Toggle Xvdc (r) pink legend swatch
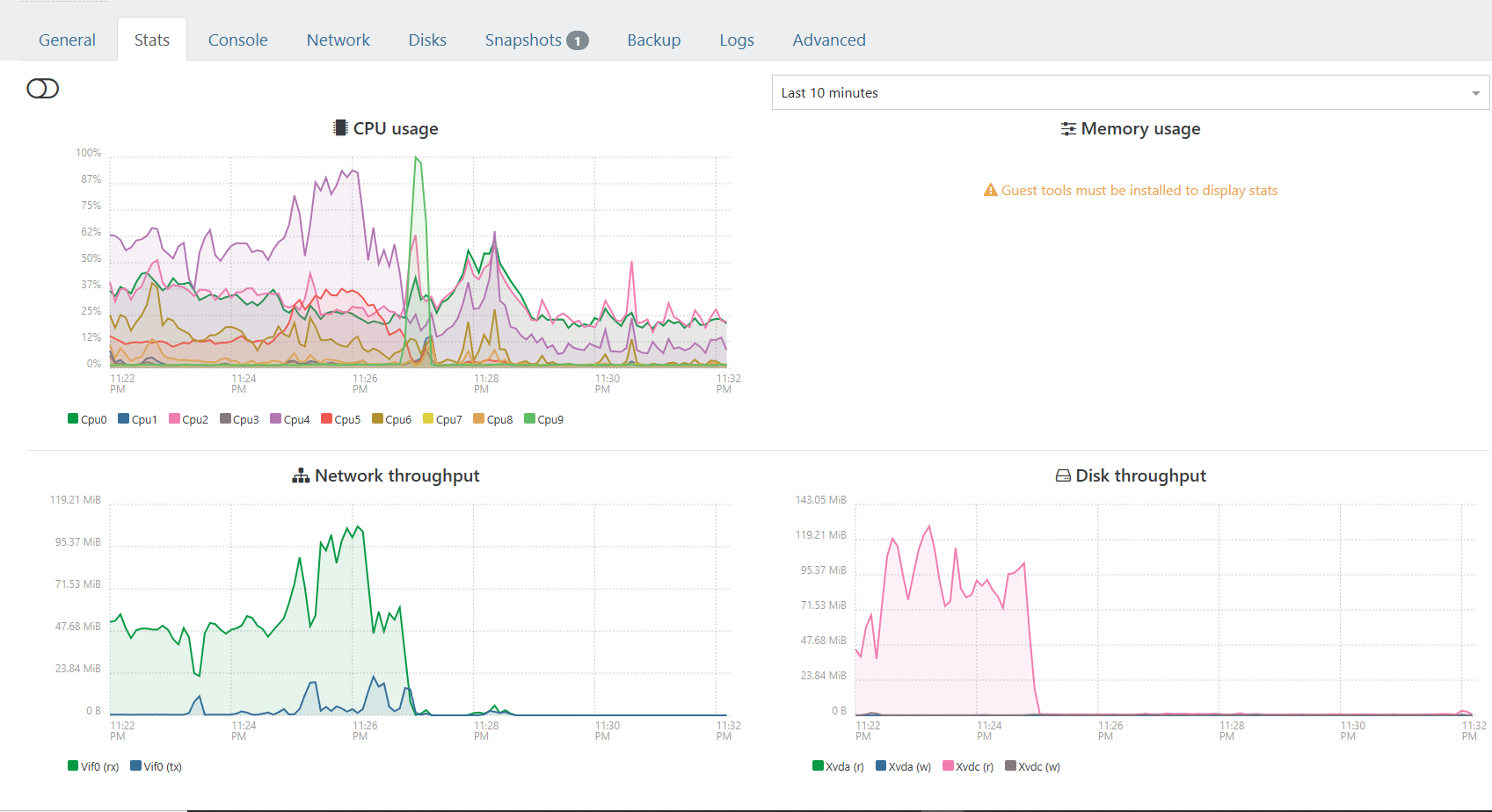 [948, 766]
